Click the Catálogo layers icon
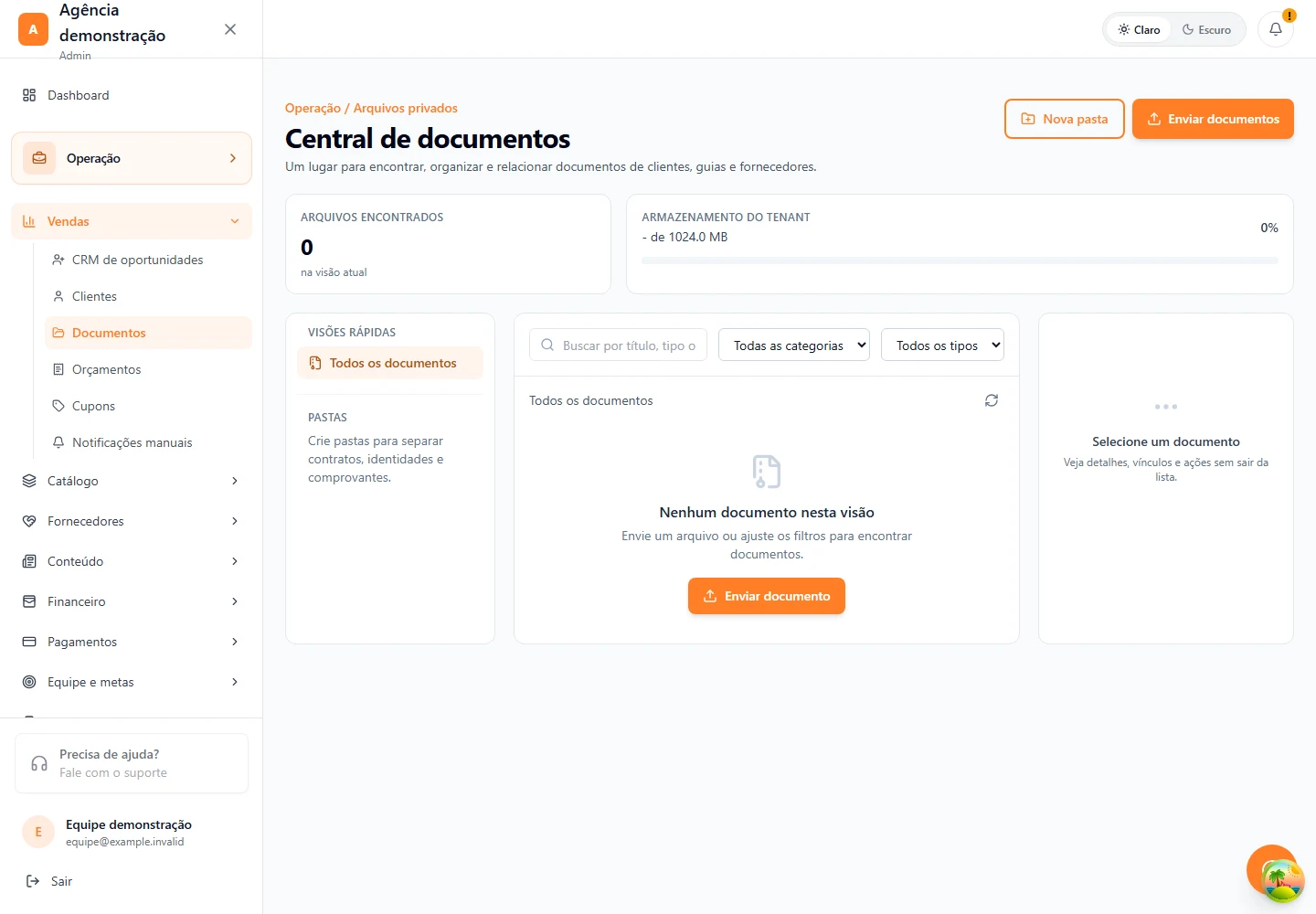1316x914 pixels. tap(29, 481)
